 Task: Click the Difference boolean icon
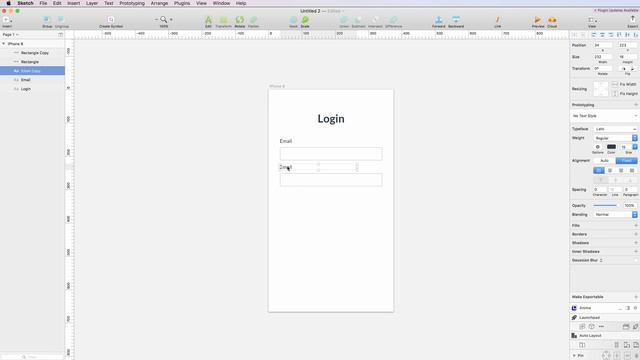[x=393, y=20]
